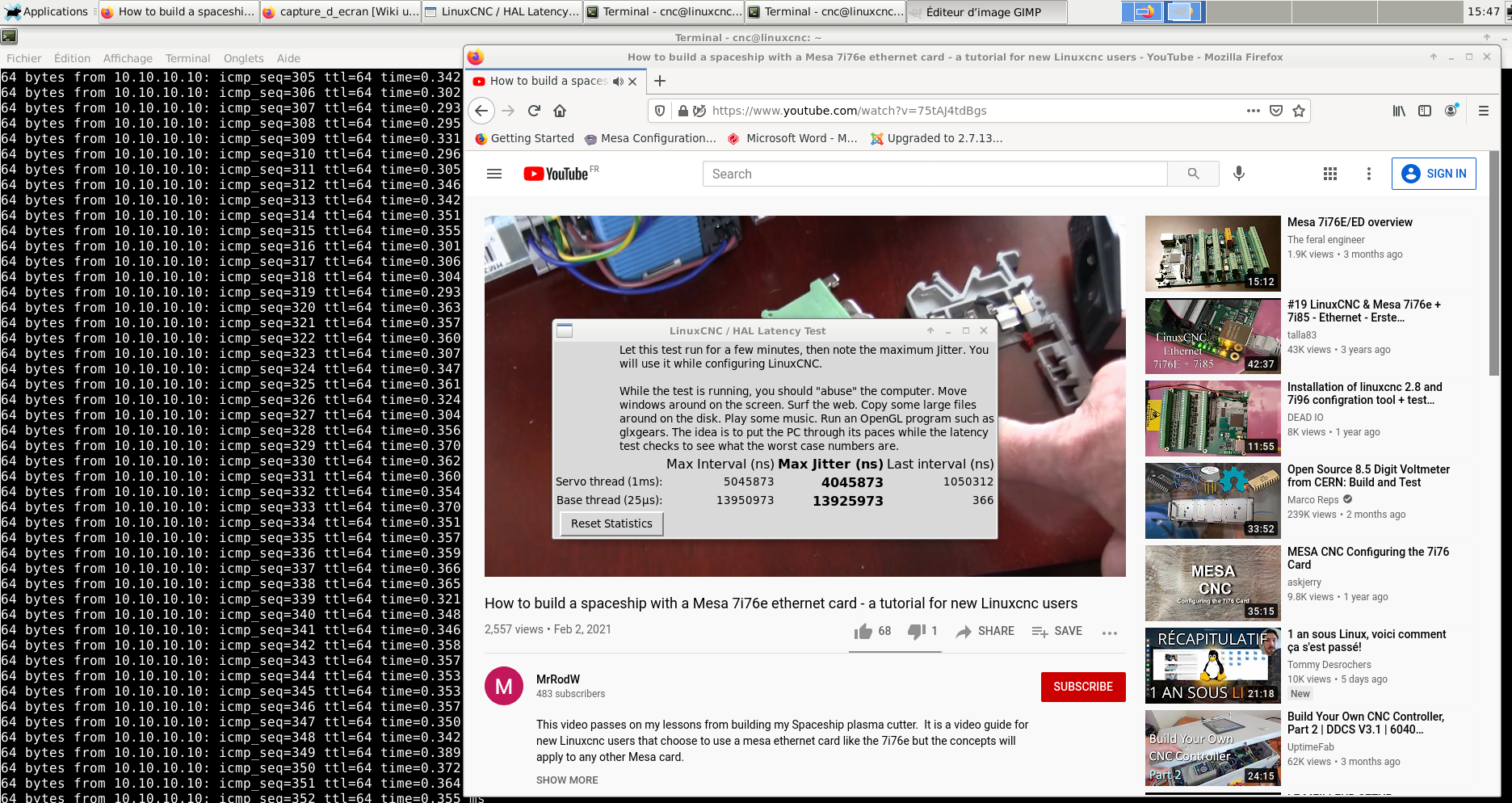Open more actions below video
The width and height of the screenshot is (1512, 803).
1110,633
